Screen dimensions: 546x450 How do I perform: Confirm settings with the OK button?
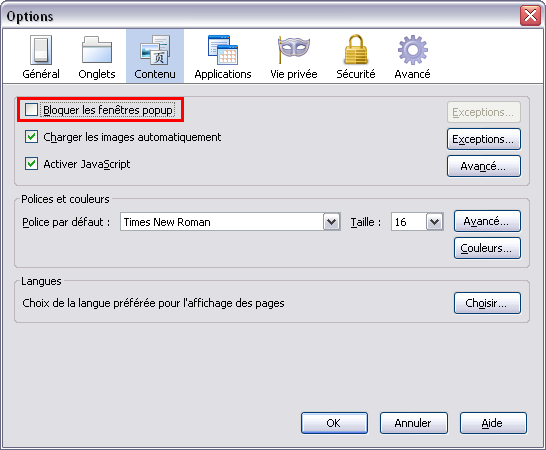[334, 423]
